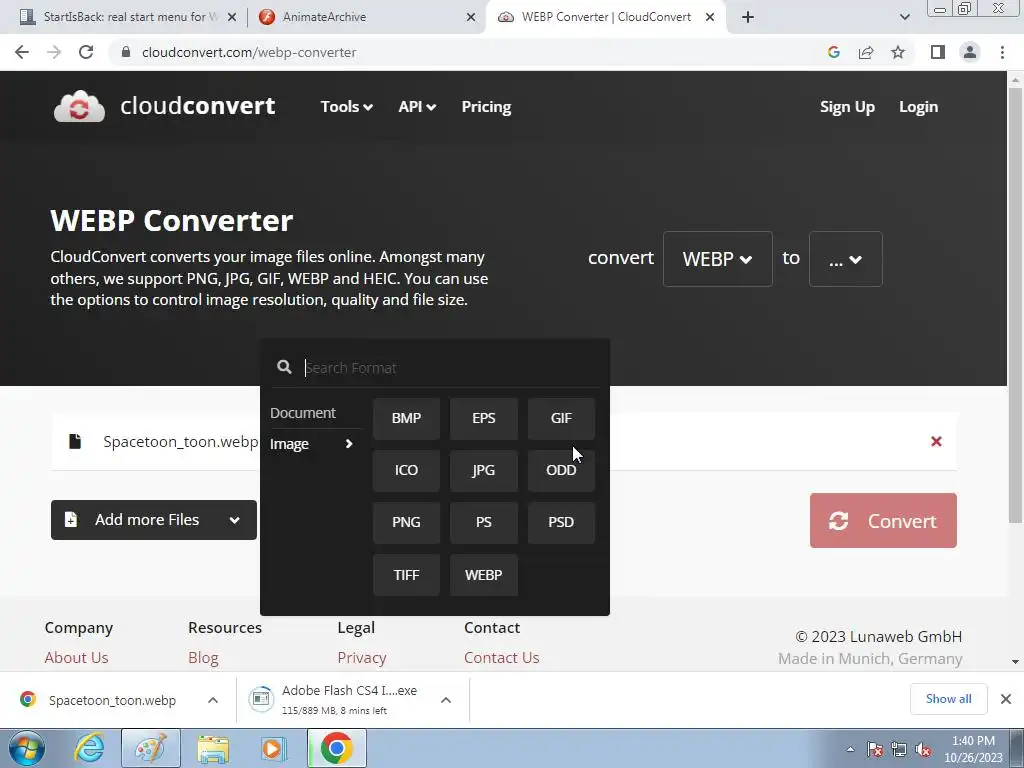Open Paint from the taskbar
Image resolution: width=1024 pixels, height=768 pixels.
[x=151, y=748]
